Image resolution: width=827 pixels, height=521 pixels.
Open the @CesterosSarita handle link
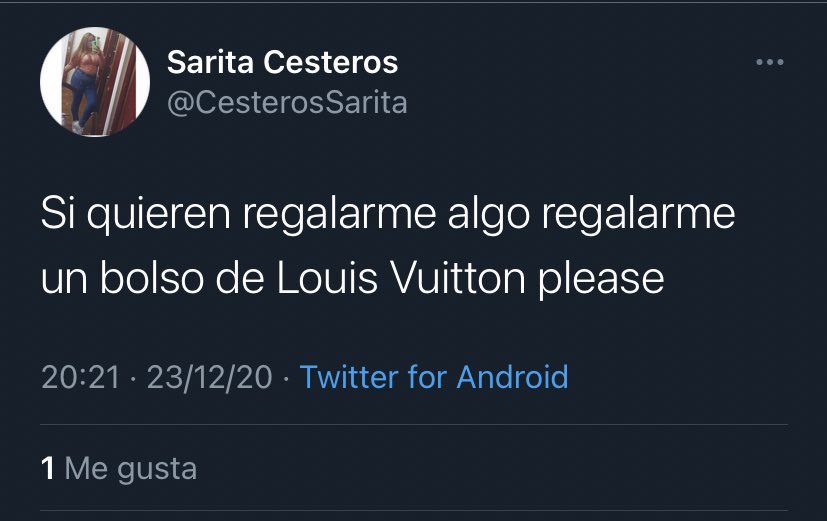[x=287, y=102]
